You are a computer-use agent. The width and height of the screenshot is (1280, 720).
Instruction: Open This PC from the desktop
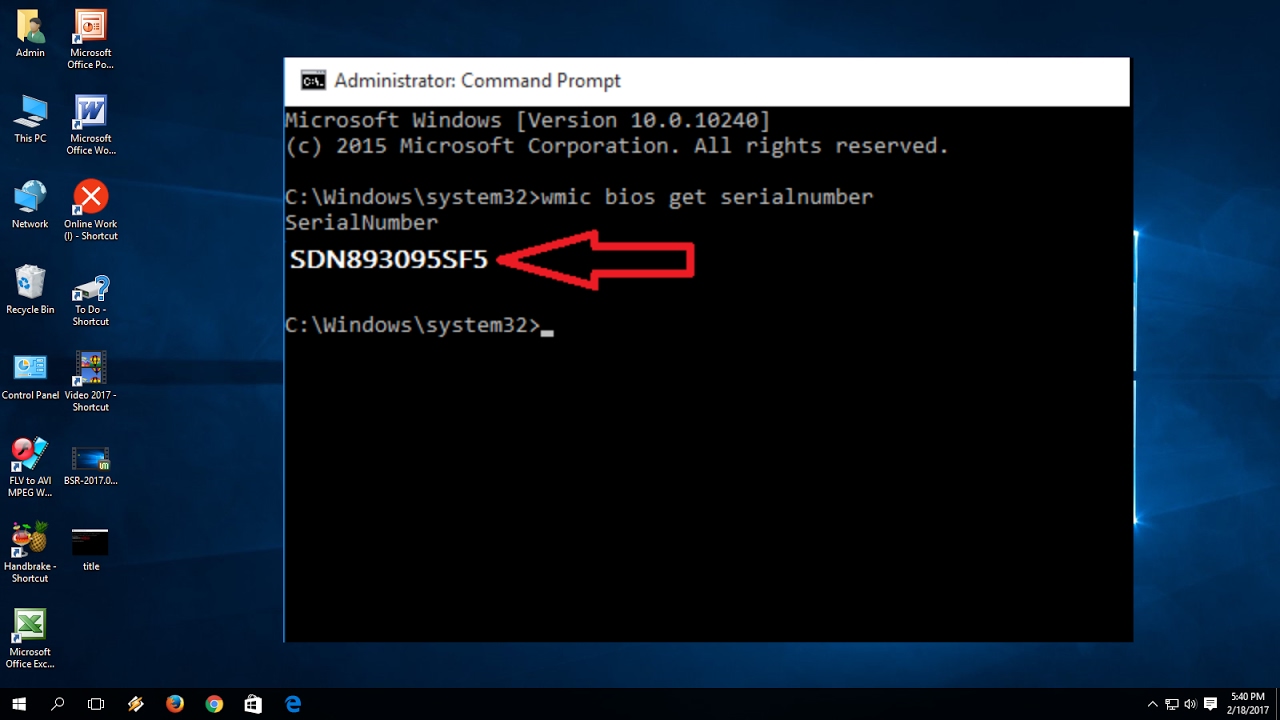tap(29, 112)
